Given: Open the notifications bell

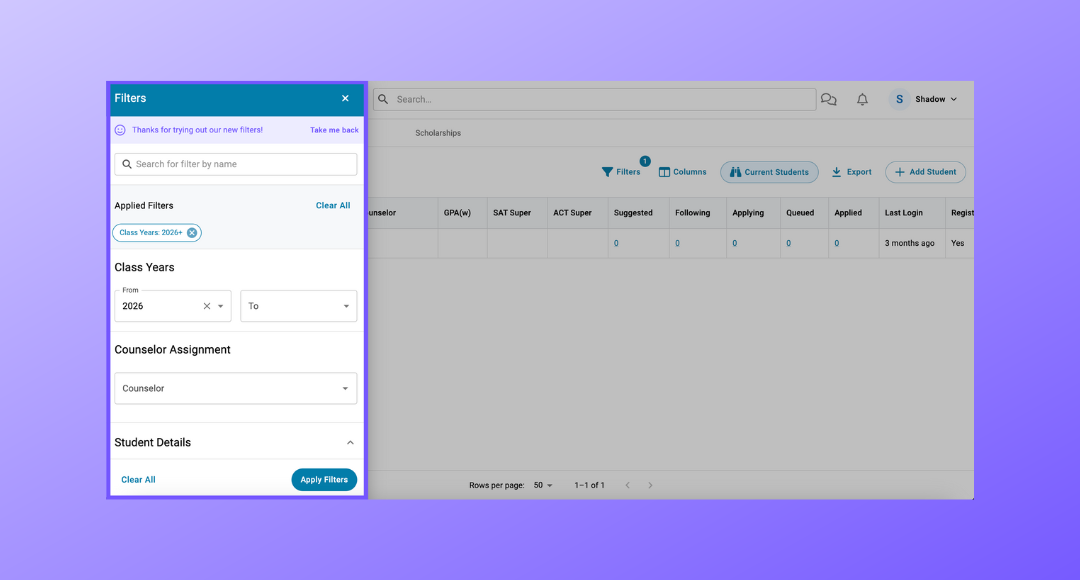Looking at the screenshot, I should tap(862, 99).
